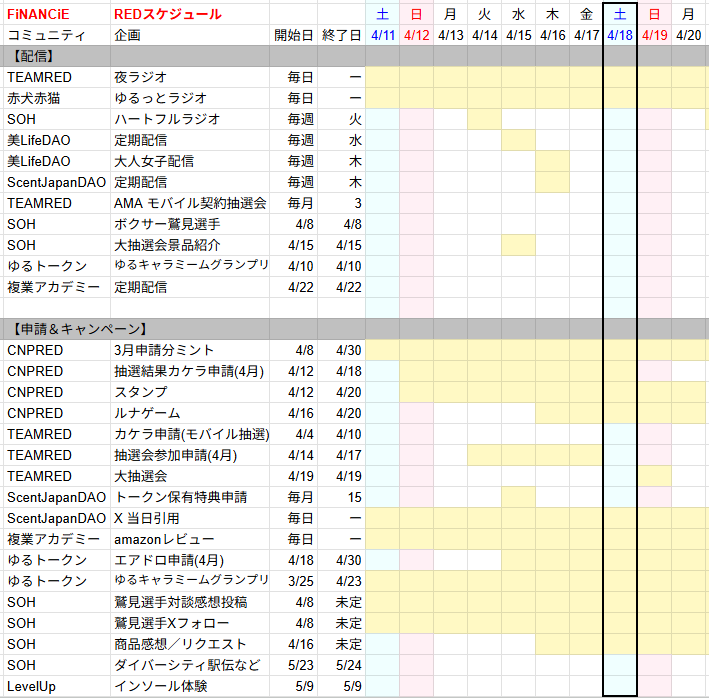Select the 【配信】 section header
This screenshot has width=709, height=699.
[x=57, y=56]
